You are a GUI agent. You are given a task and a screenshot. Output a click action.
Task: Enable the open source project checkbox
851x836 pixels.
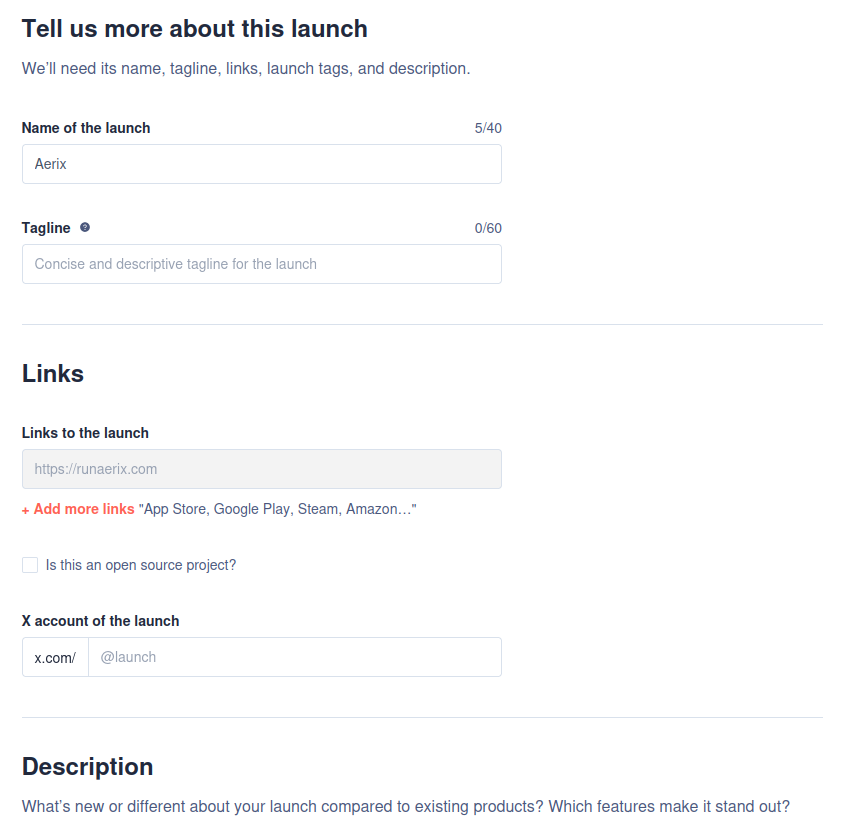30,565
